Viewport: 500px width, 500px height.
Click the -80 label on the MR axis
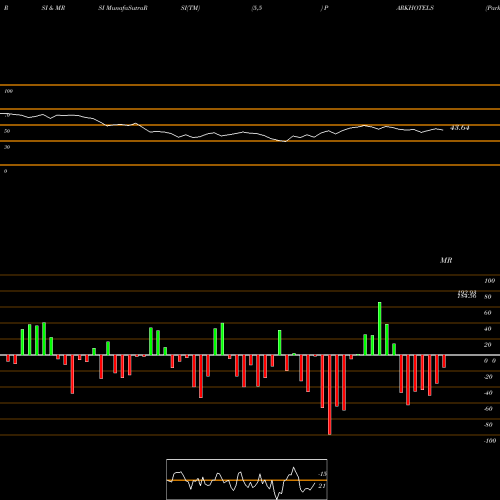coord(488,425)
